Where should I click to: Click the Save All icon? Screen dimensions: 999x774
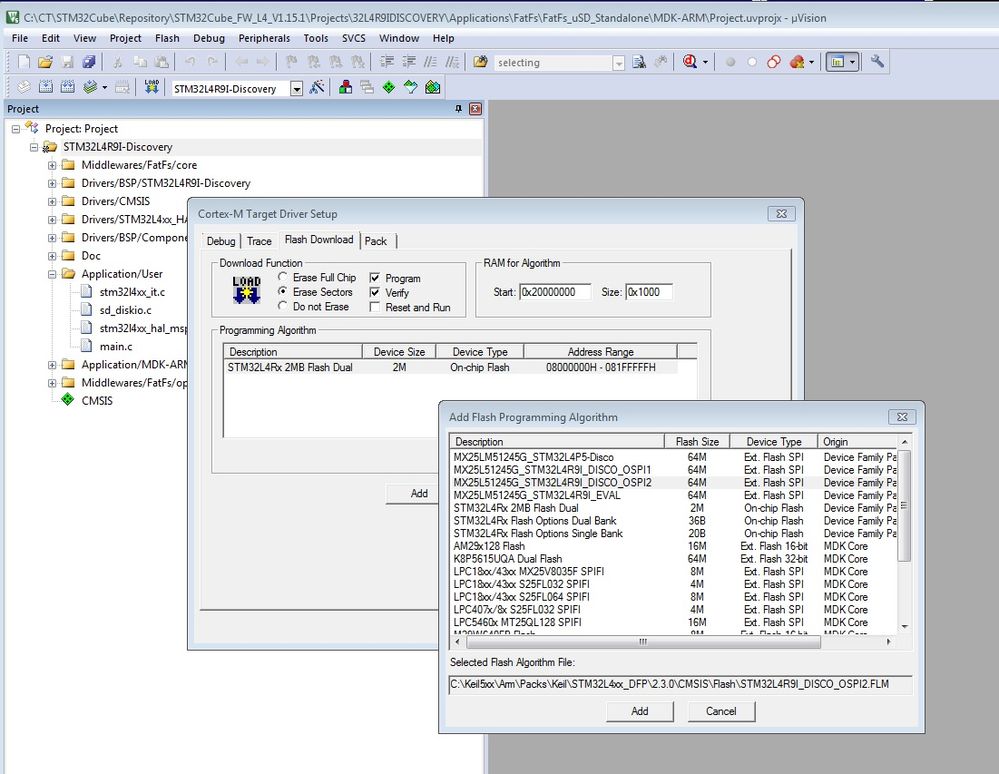click(89, 62)
